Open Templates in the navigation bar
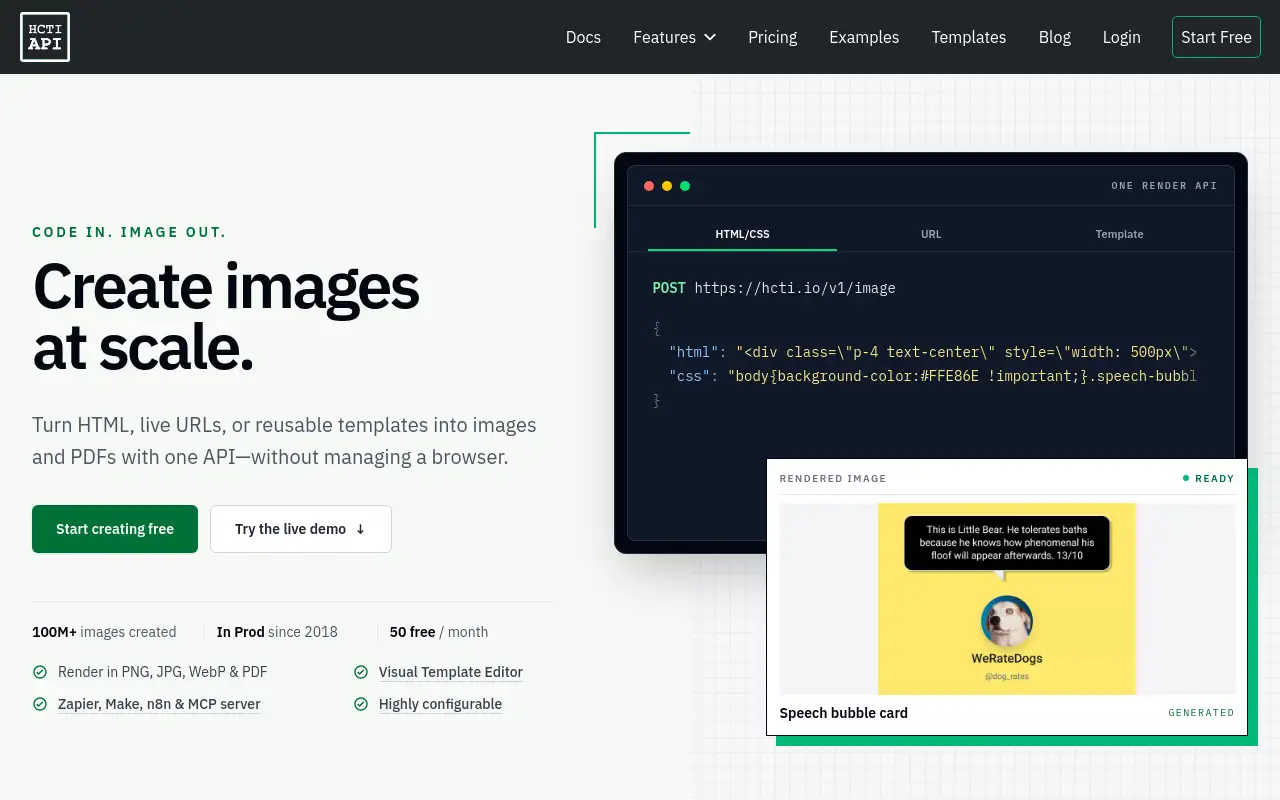The height and width of the screenshot is (800, 1280). coord(968,37)
